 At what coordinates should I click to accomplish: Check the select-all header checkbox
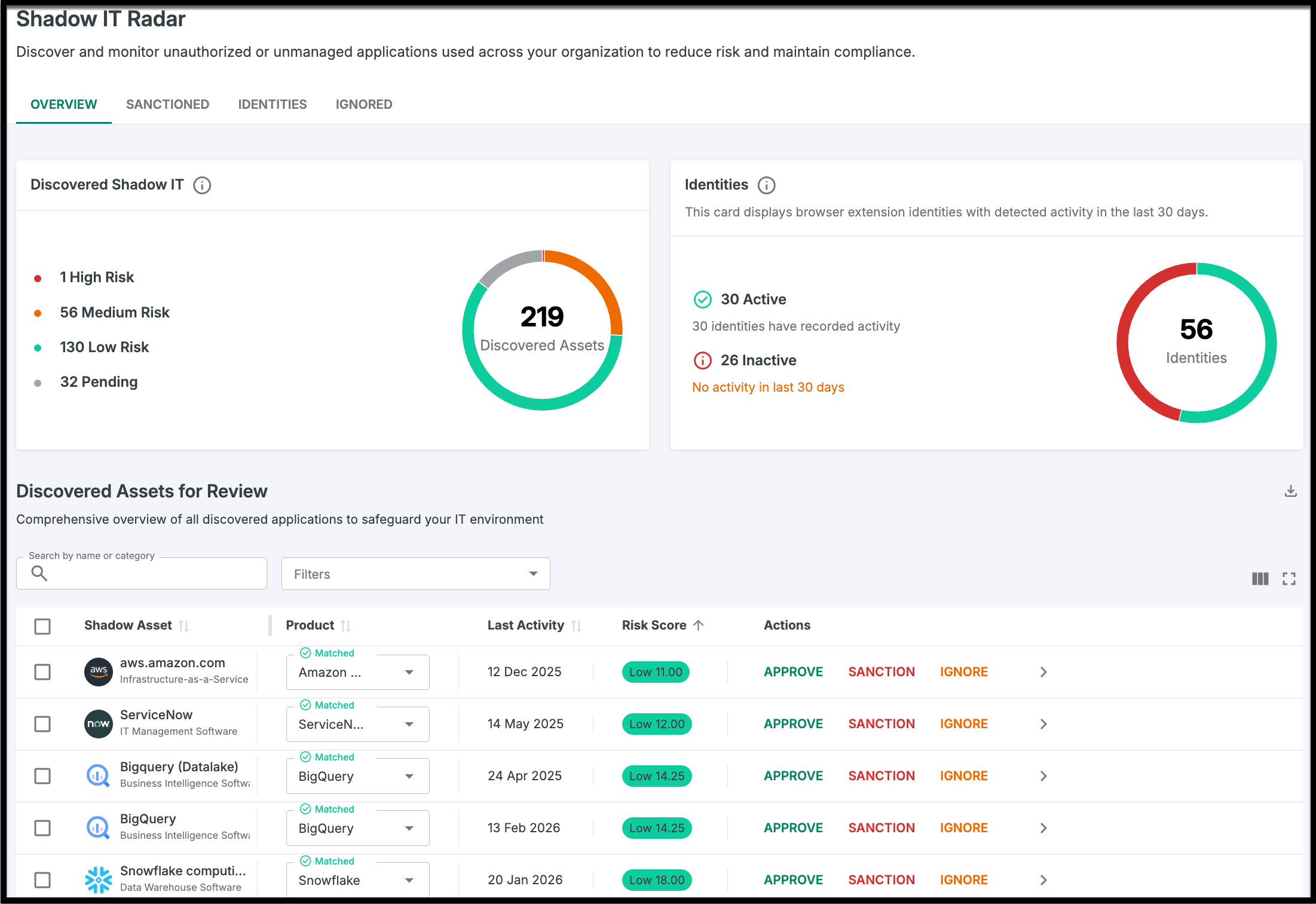[x=42, y=626]
